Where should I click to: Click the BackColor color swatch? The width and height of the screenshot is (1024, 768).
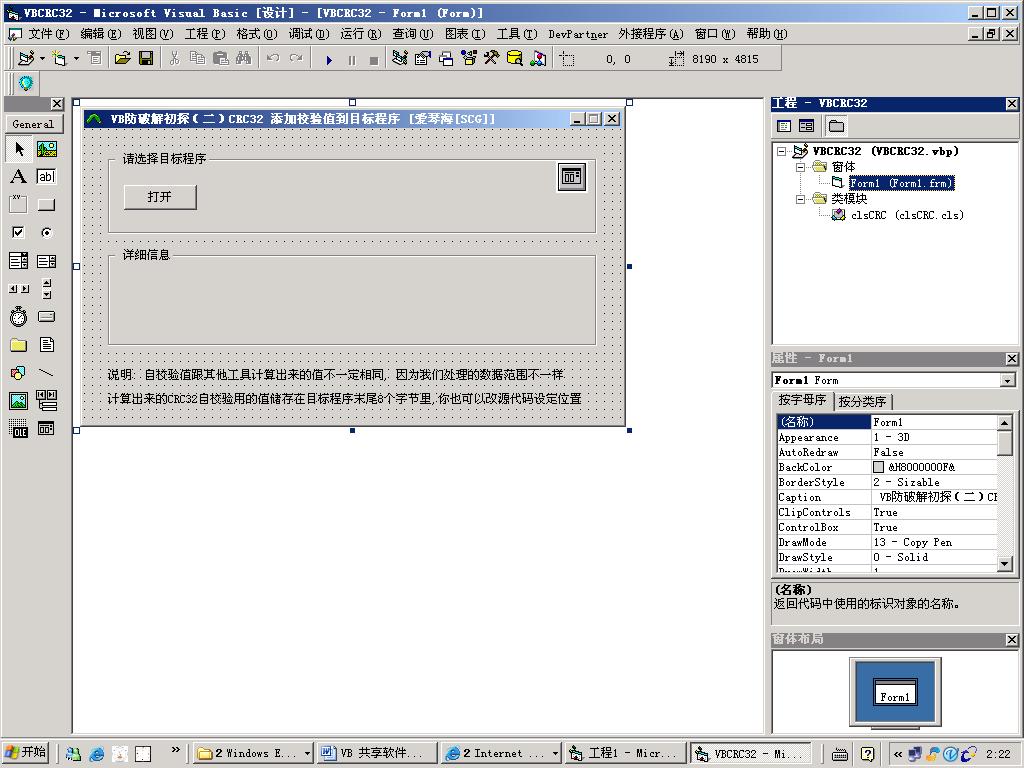tap(878, 467)
